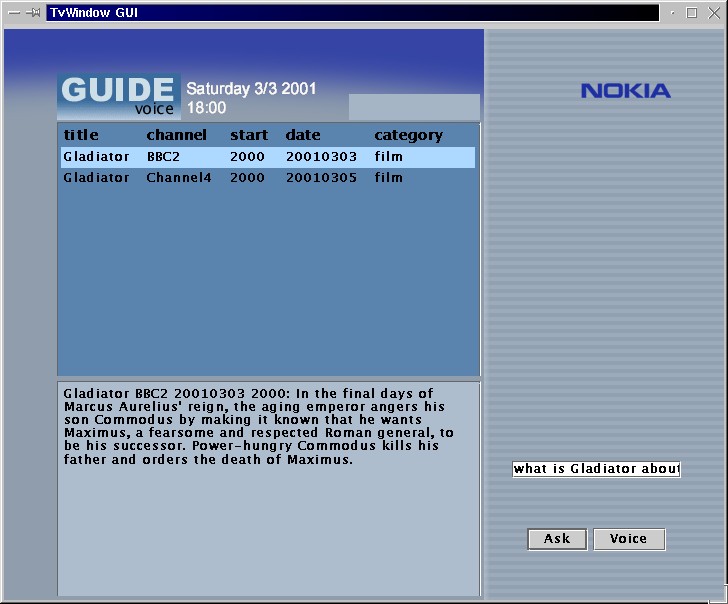Click the 'TvWindow GUI' title bar text
This screenshot has width=728, height=604.
(94, 13)
